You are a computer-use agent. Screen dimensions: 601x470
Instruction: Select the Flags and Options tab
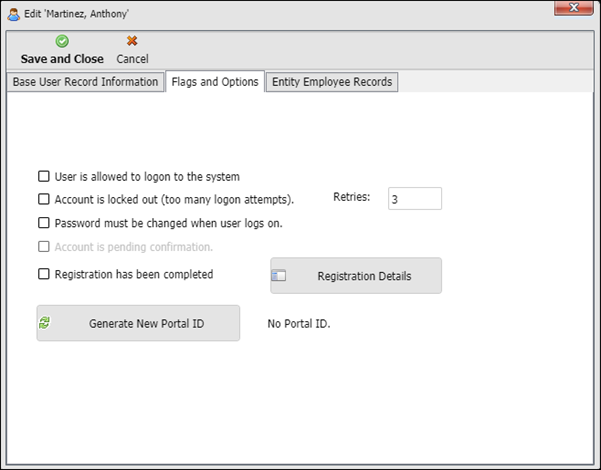click(x=215, y=82)
